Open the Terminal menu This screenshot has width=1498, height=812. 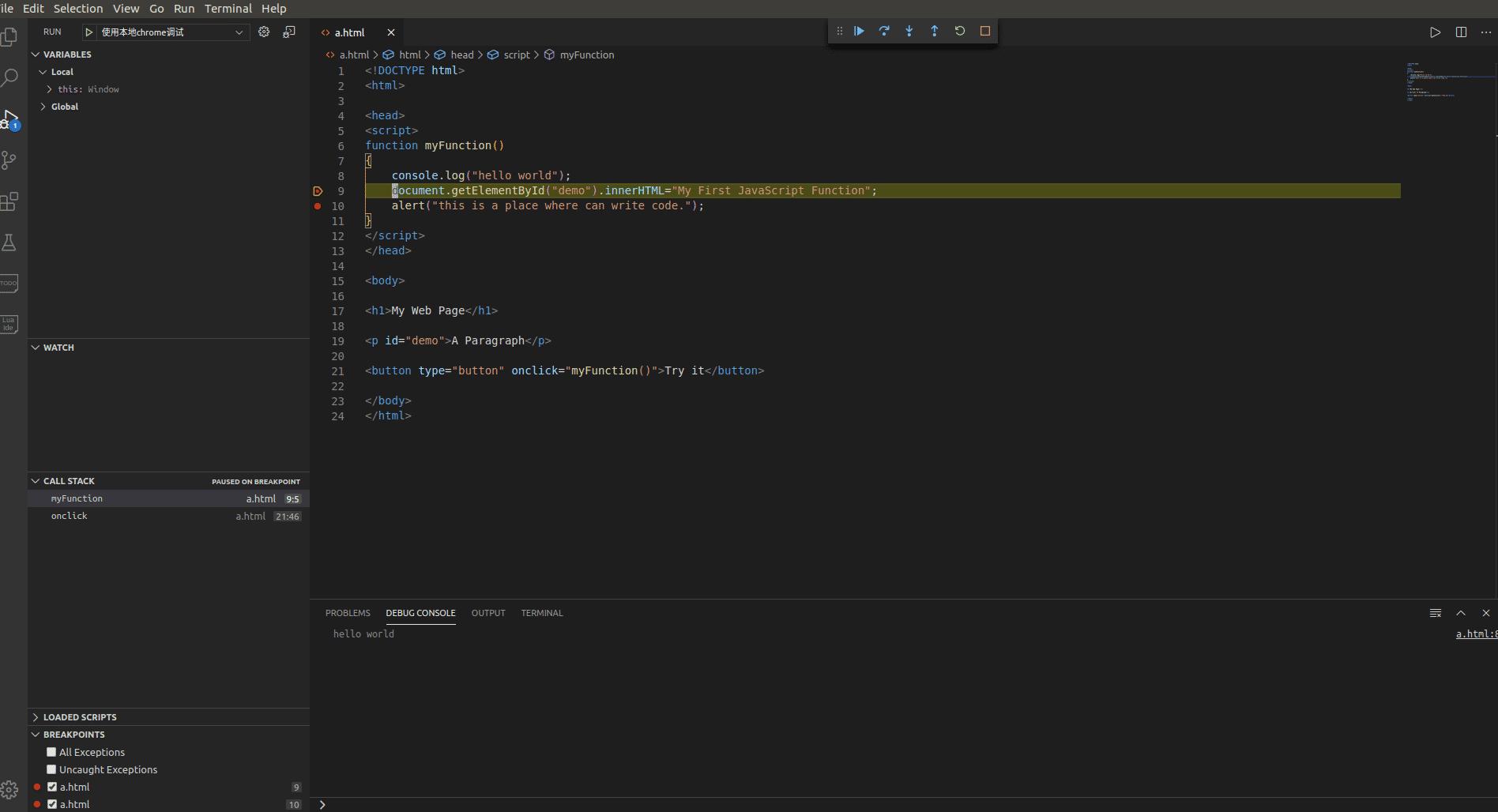[228, 9]
